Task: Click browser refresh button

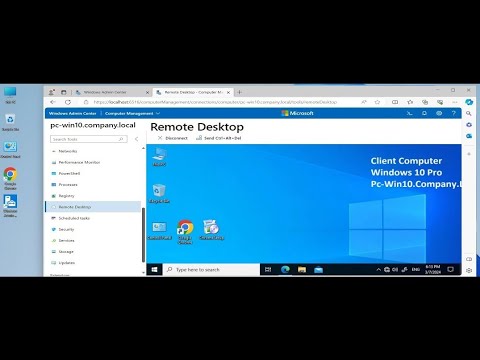Action: point(68,102)
